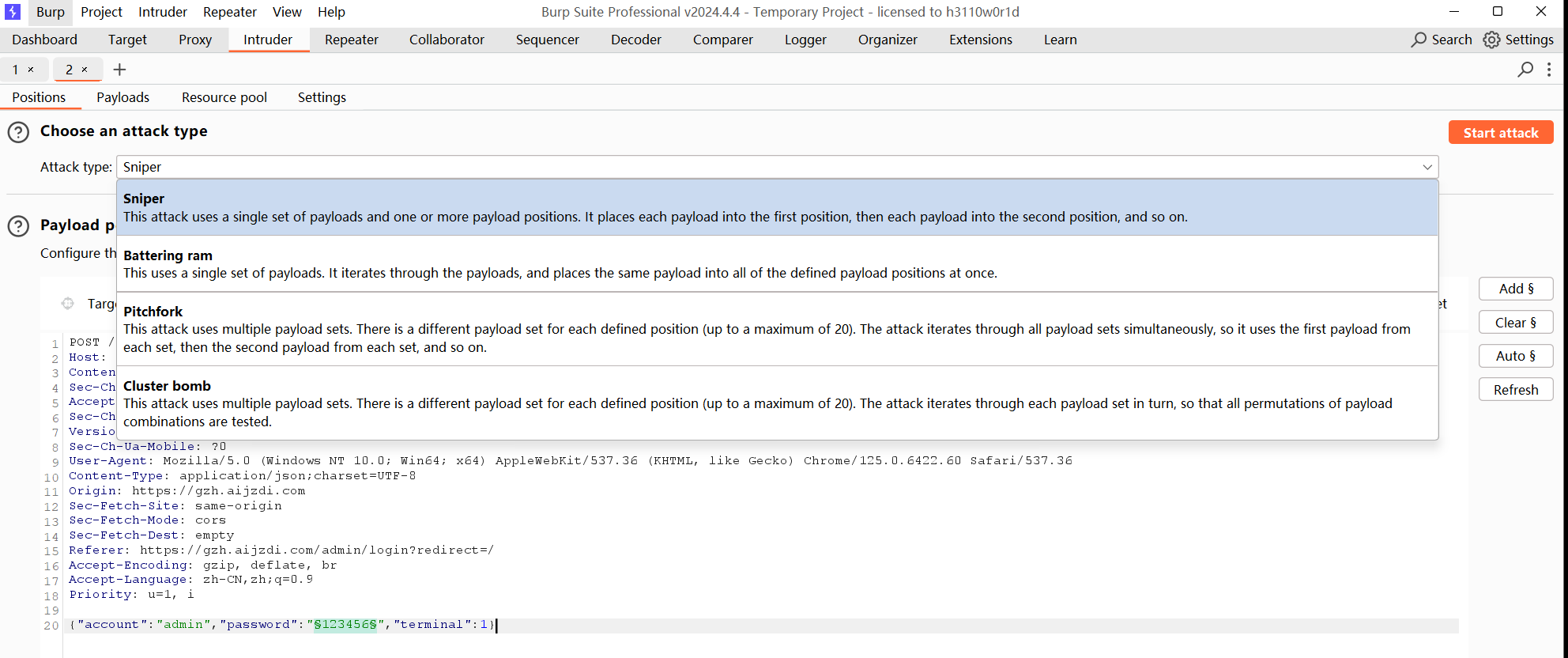Image resolution: width=1568 pixels, height=658 pixels.
Task: Switch to the Collaborator tab
Action: [x=447, y=40]
